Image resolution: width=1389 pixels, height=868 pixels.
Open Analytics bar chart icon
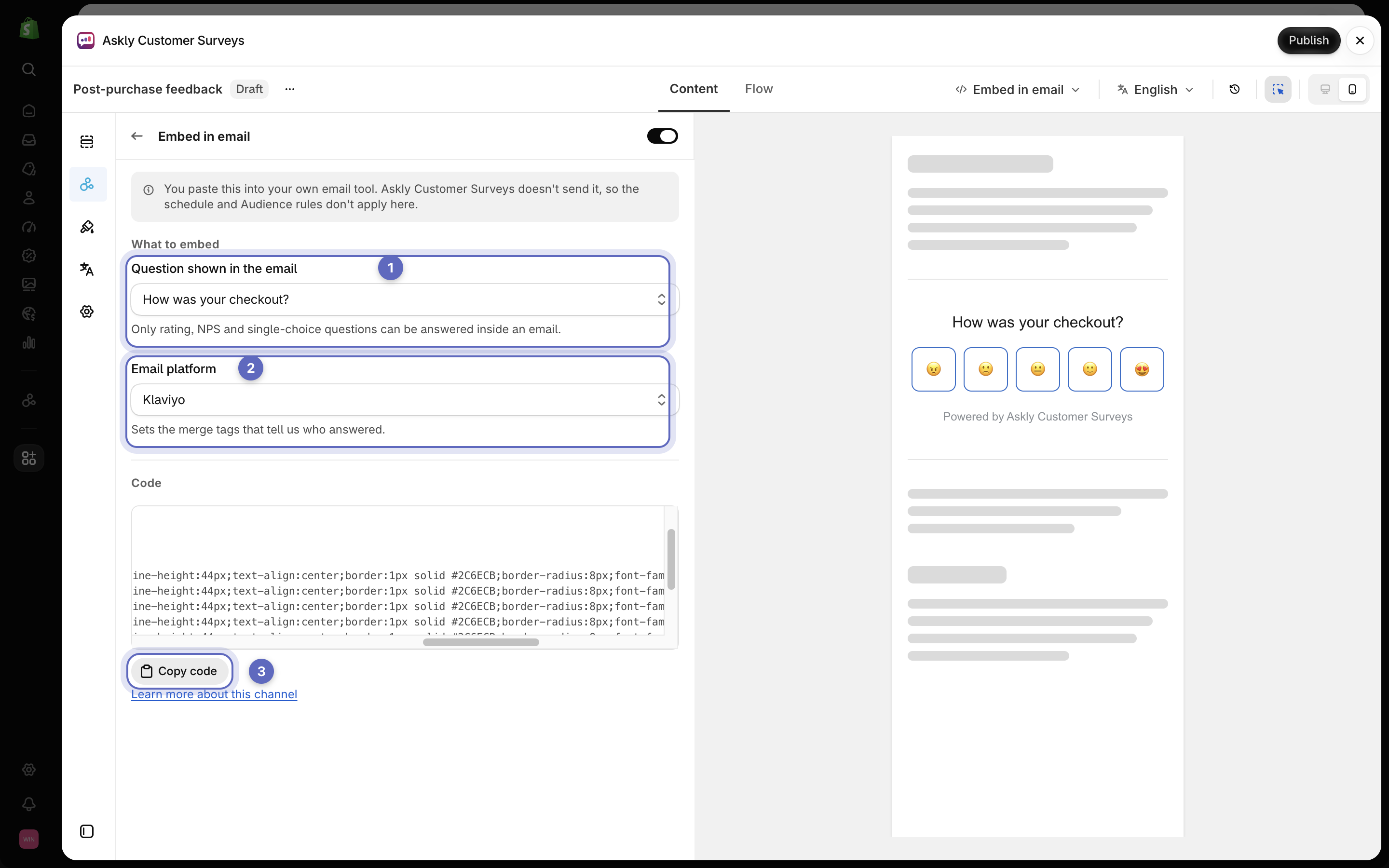coord(29,343)
